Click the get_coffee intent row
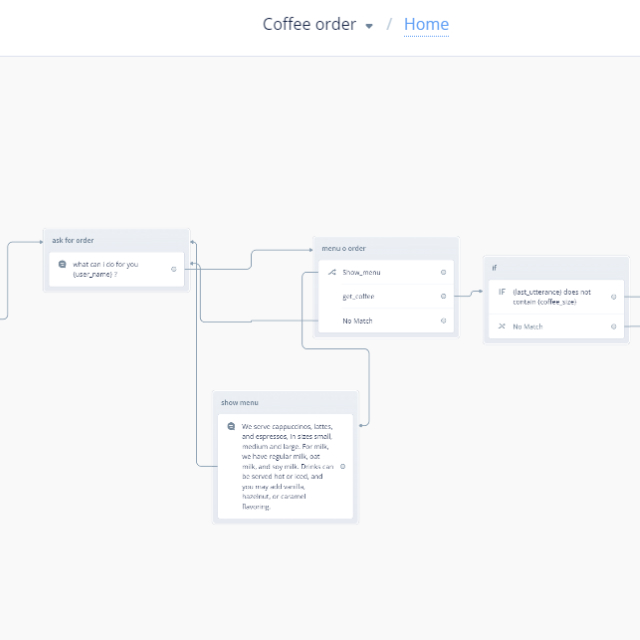The image size is (640, 640). (358, 296)
